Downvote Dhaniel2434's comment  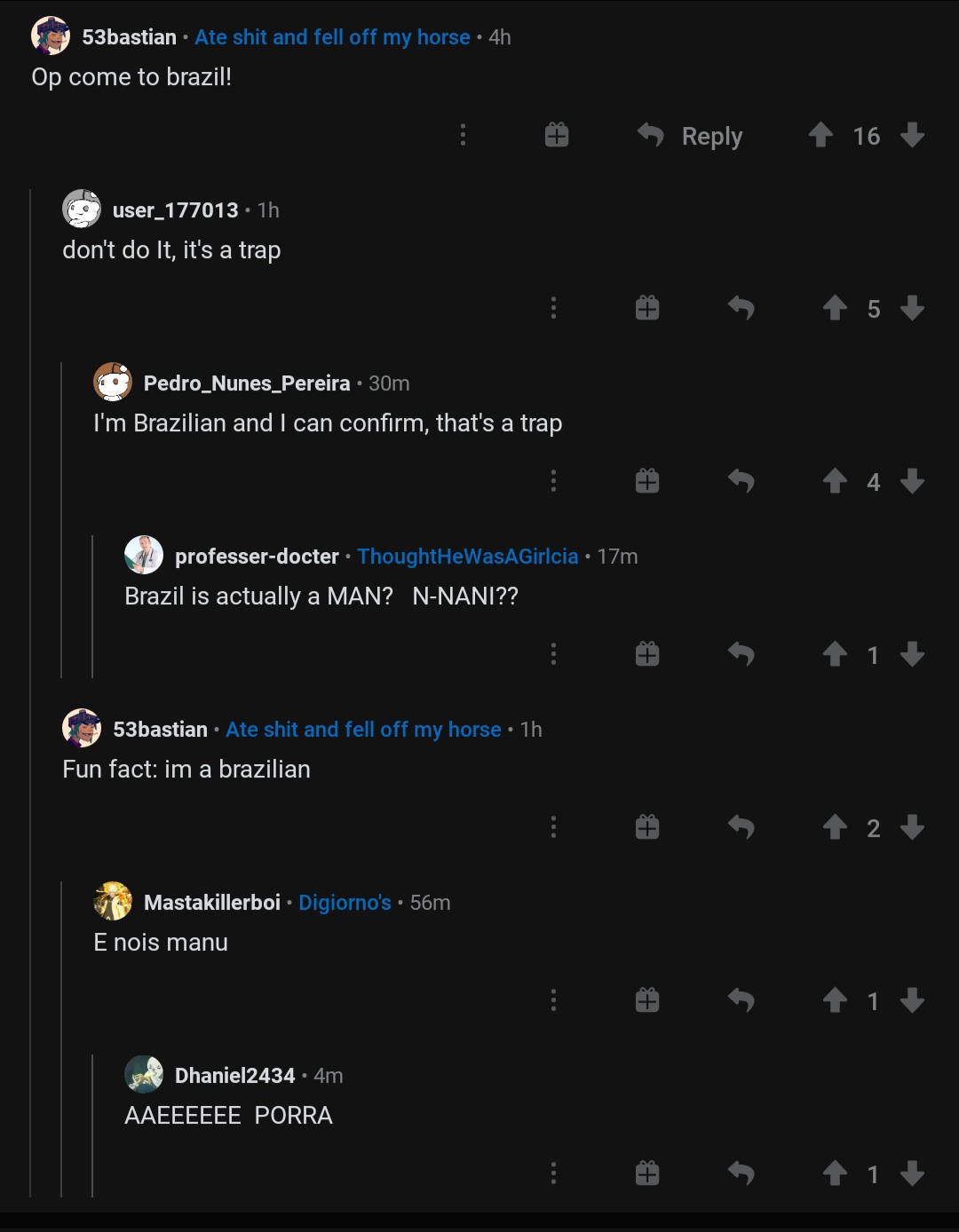(x=912, y=1173)
